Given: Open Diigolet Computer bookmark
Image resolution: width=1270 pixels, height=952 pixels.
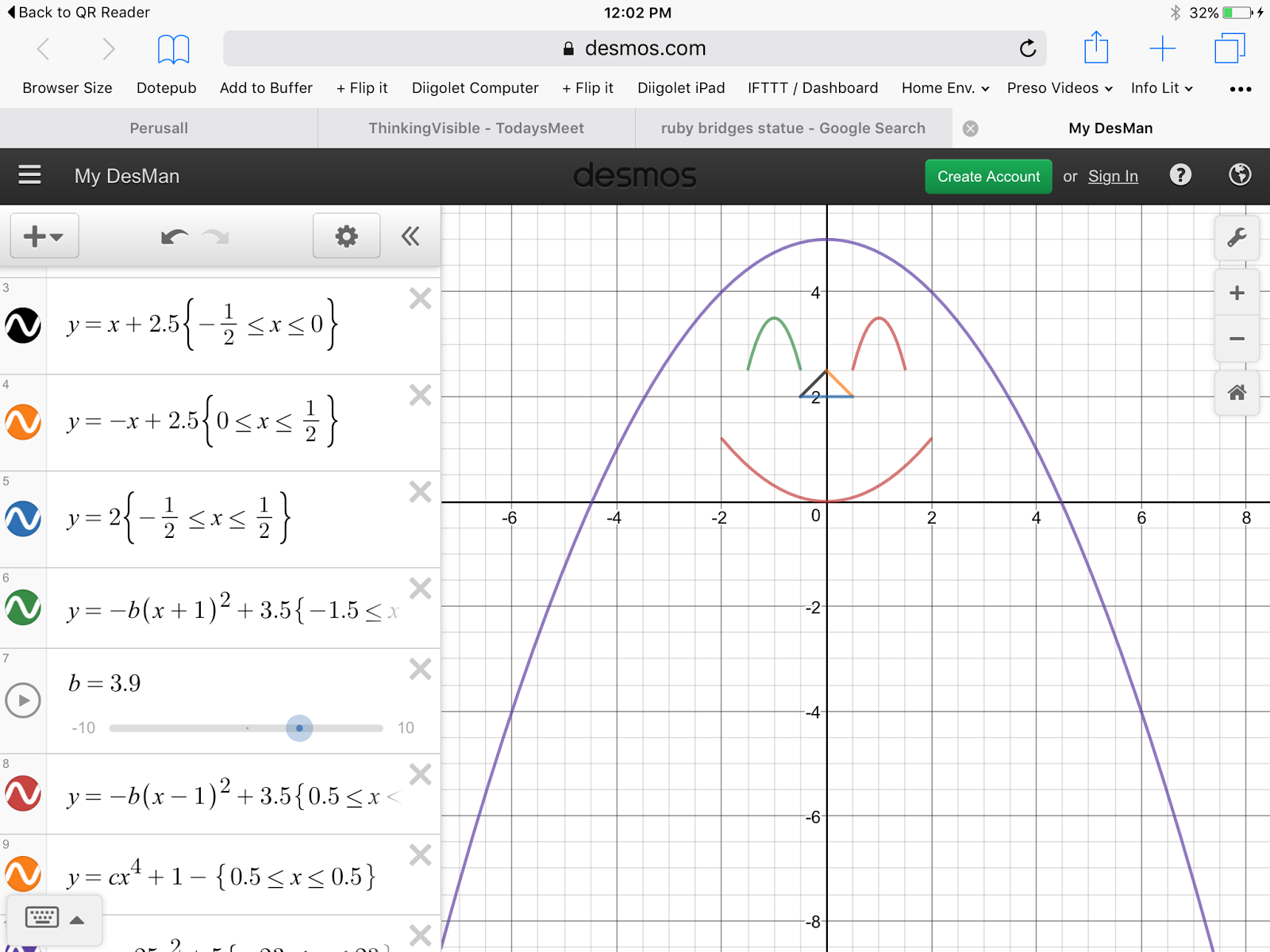Looking at the screenshot, I should click(x=475, y=88).
